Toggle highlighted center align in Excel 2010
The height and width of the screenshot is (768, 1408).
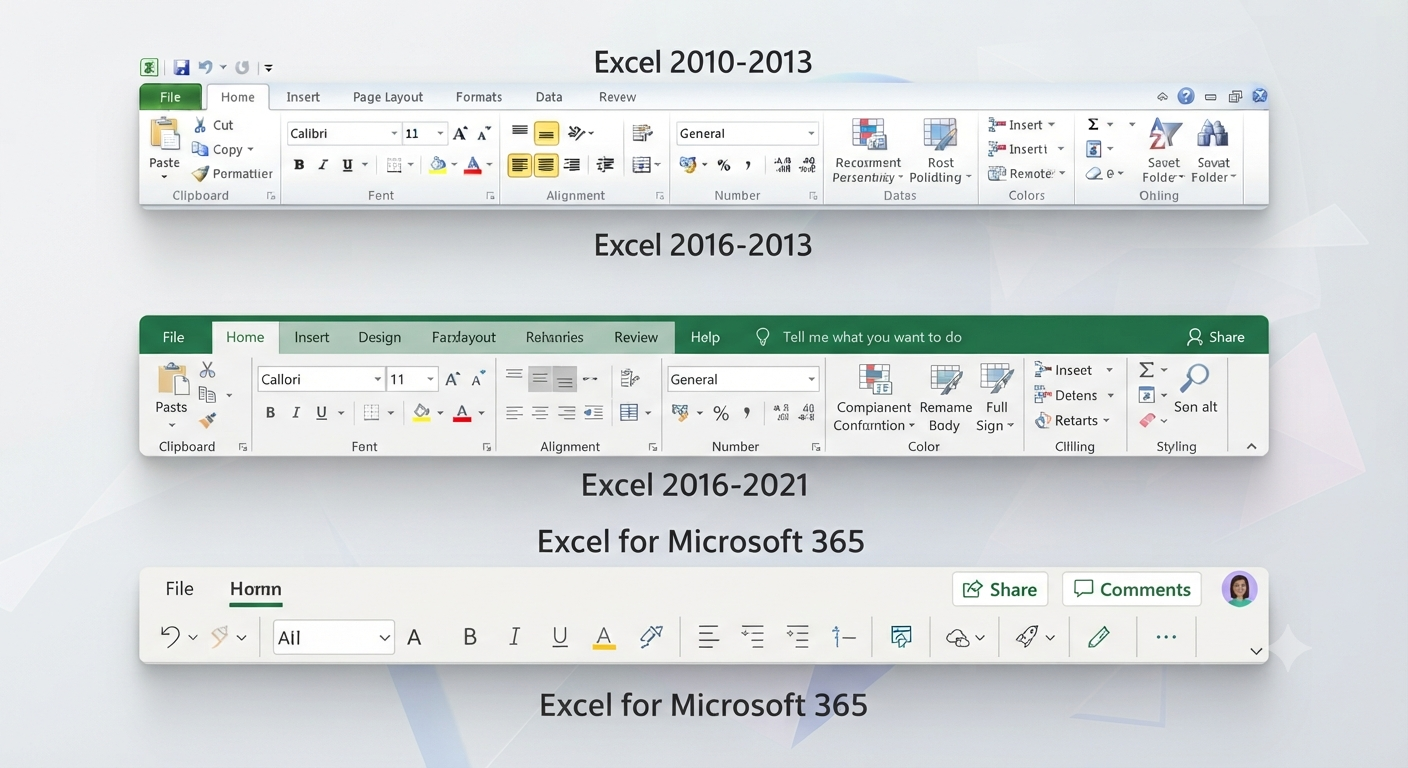point(545,165)
